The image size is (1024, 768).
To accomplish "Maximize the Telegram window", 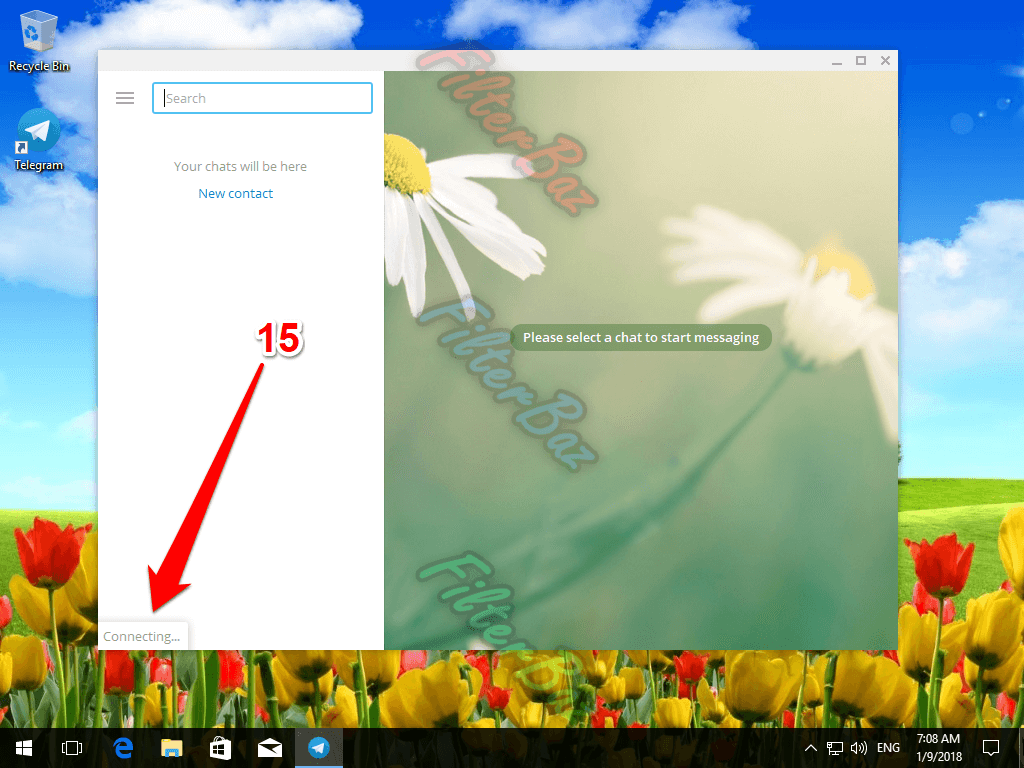I will pyautogui.click(x=861, y=61).
